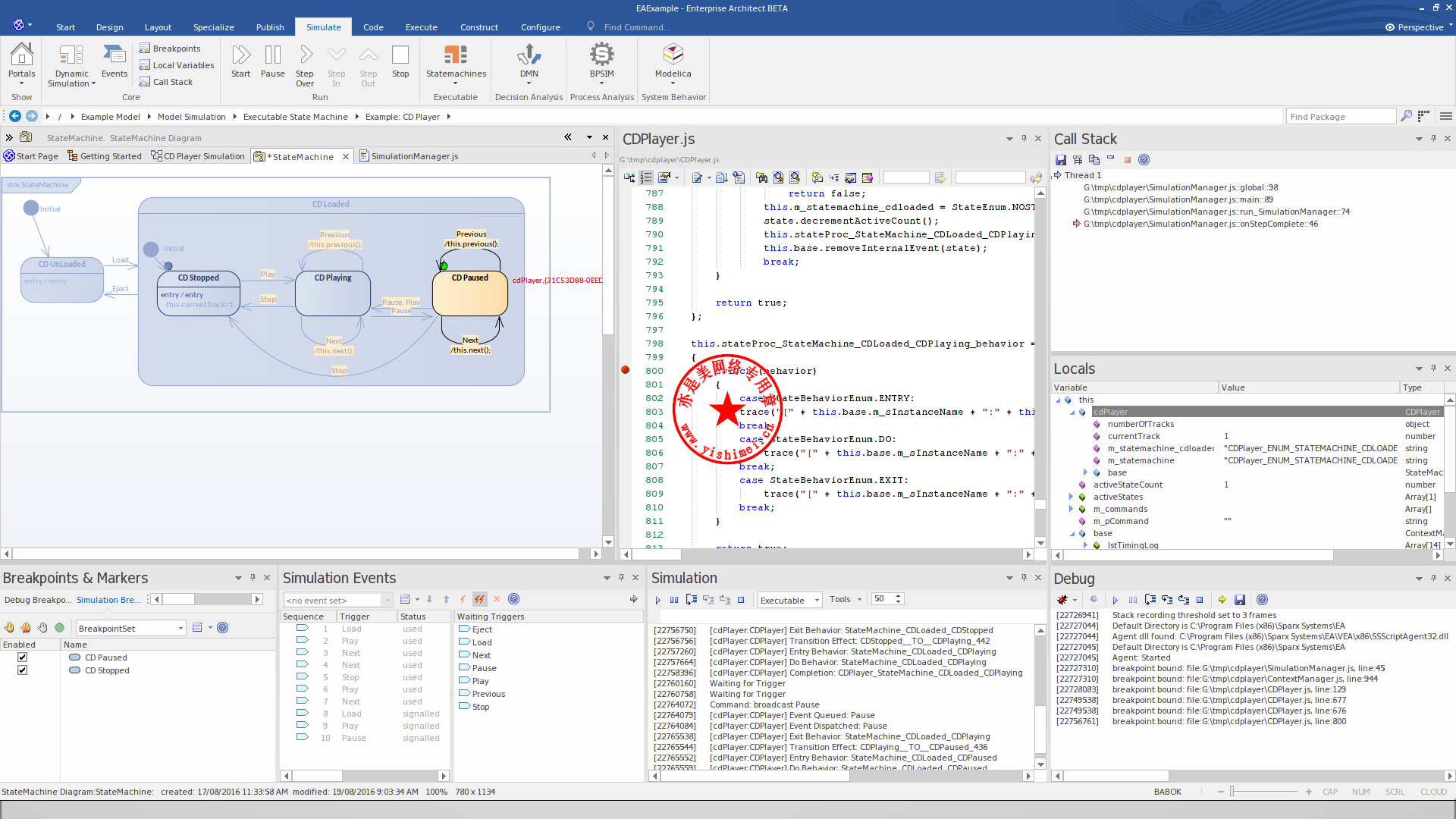Click Executable State Machine in breadcrumb

pyautogui.click(x=295, y=117)
